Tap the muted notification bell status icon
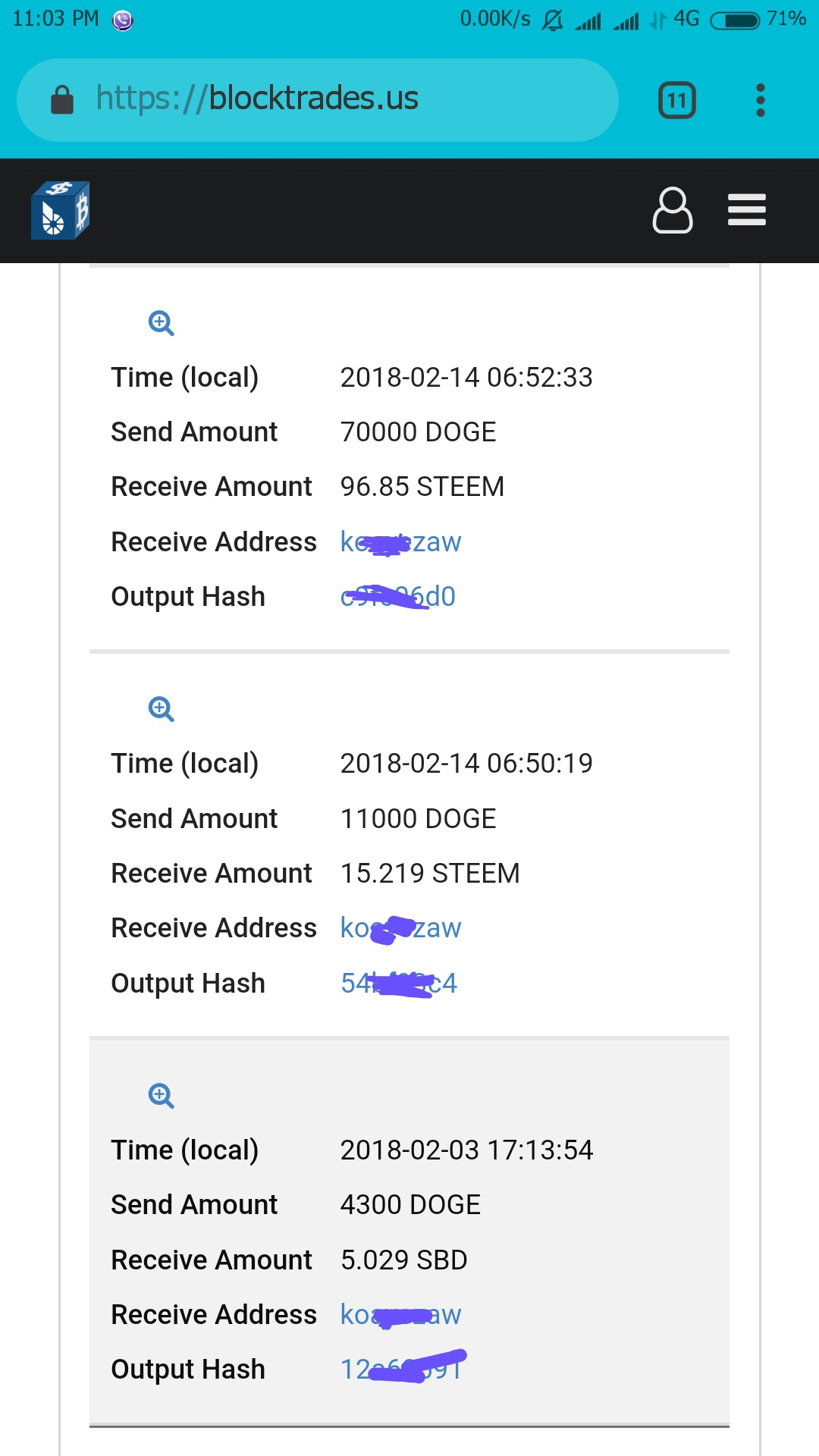819x1456 pixels. [x=553, y=20]
